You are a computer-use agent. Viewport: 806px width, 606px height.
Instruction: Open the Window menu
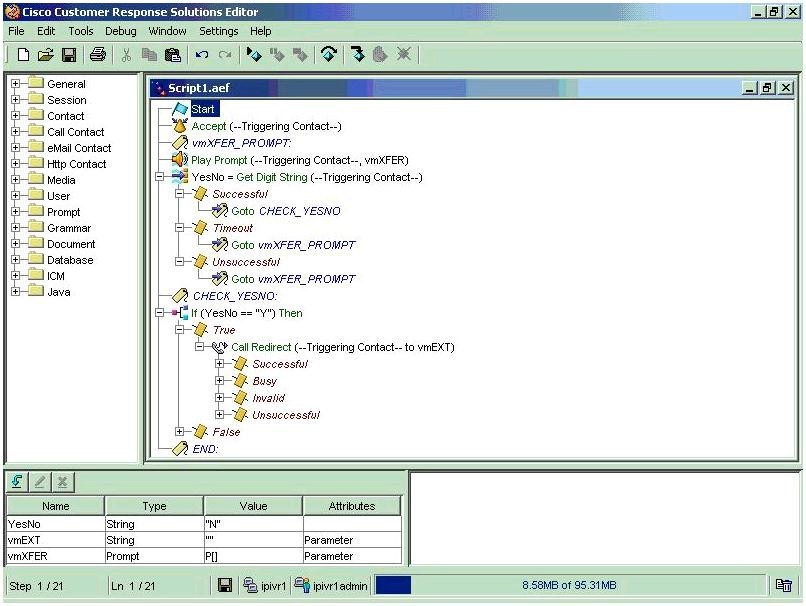point(168,31)
